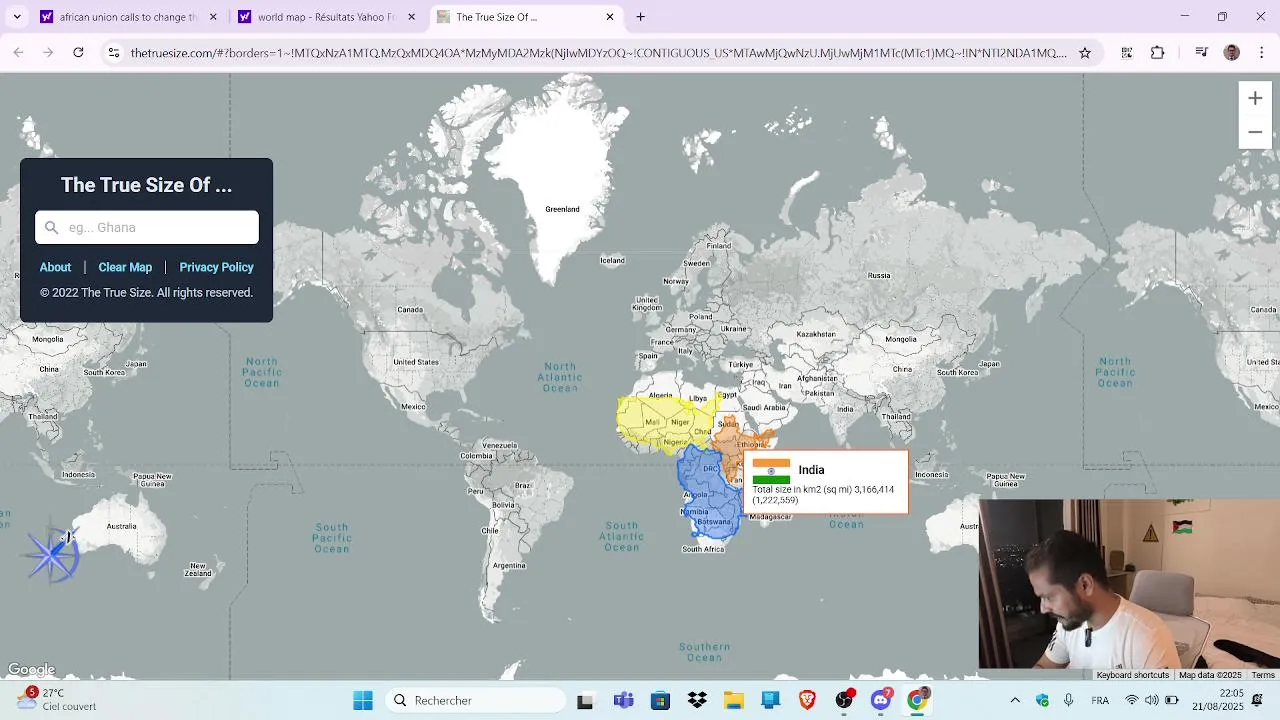Open the media controls toolbar icon

click(x=1202, y=53)
